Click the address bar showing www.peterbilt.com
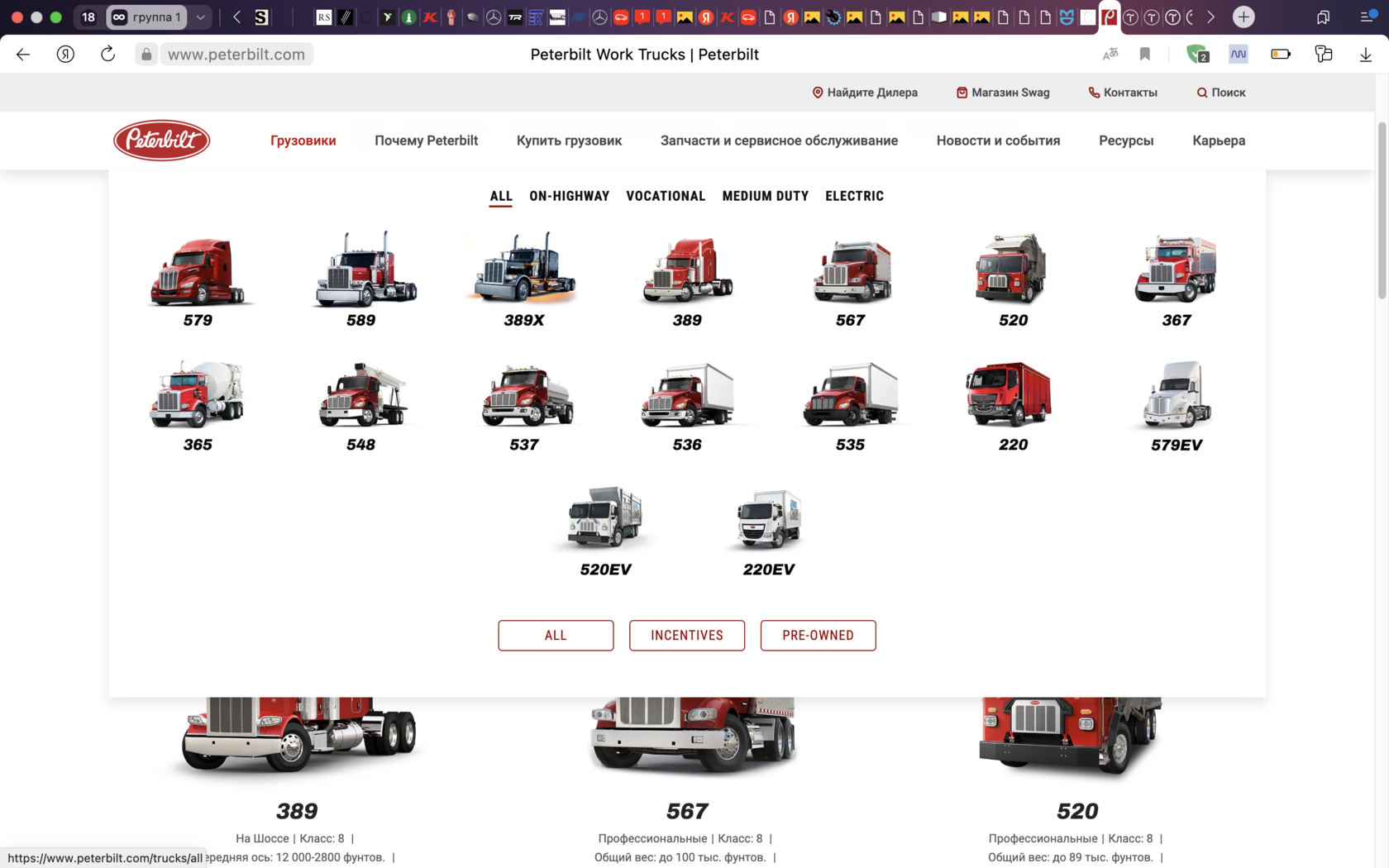Image resolution: width=1389 pixels, height=868 pixels. [x=236, y=55]
